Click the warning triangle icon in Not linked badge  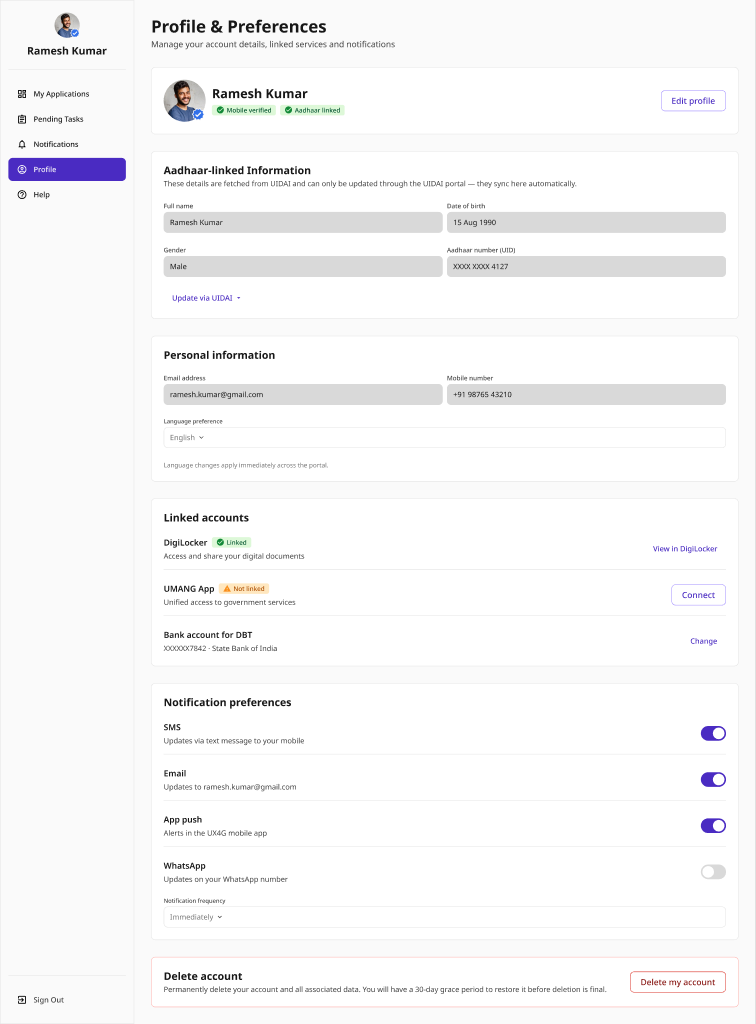click(227, 588)
